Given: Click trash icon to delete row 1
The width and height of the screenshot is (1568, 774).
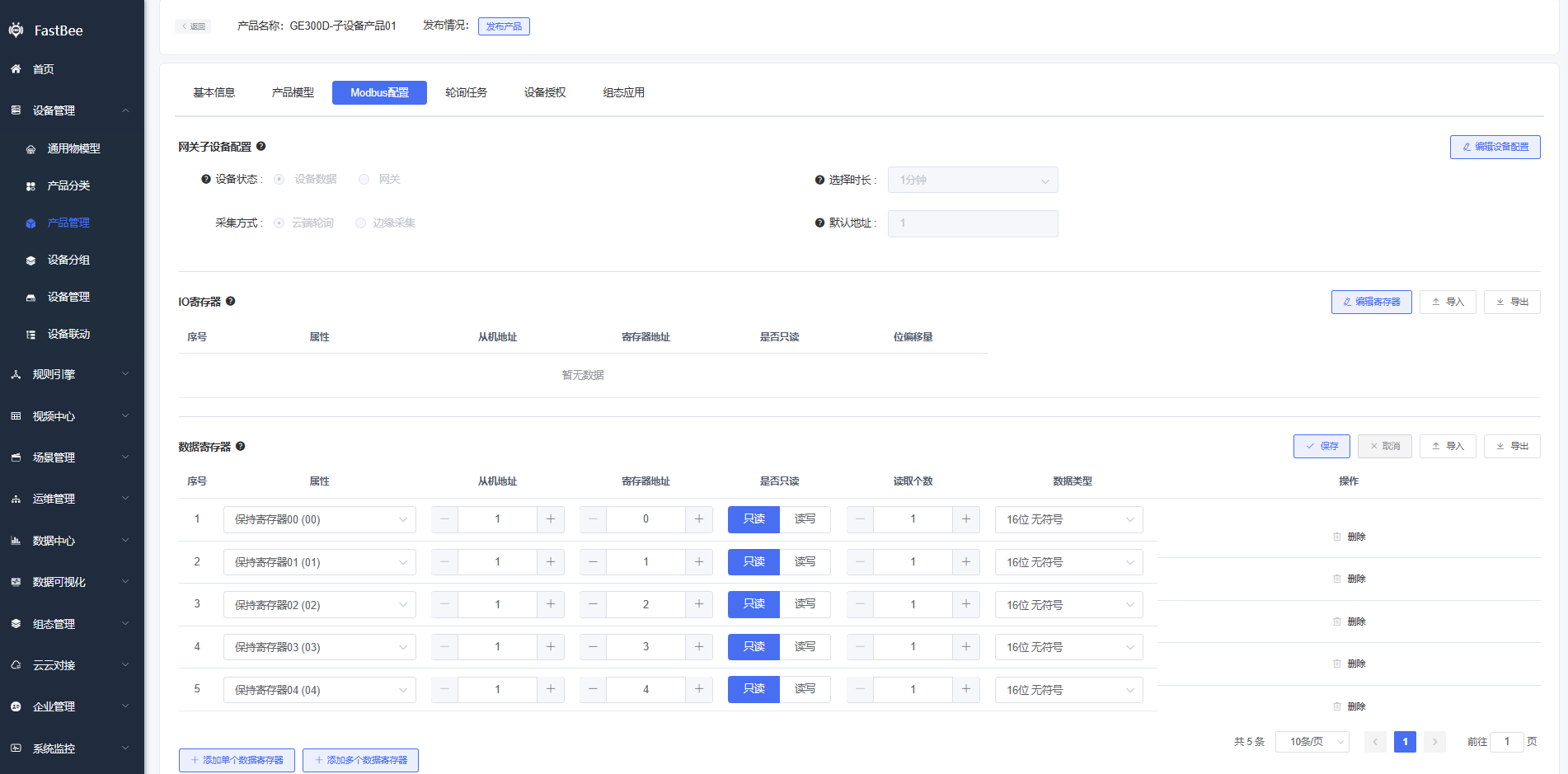Looking at the screenshot, I should pyautogui.click(x=1337, y=537).
